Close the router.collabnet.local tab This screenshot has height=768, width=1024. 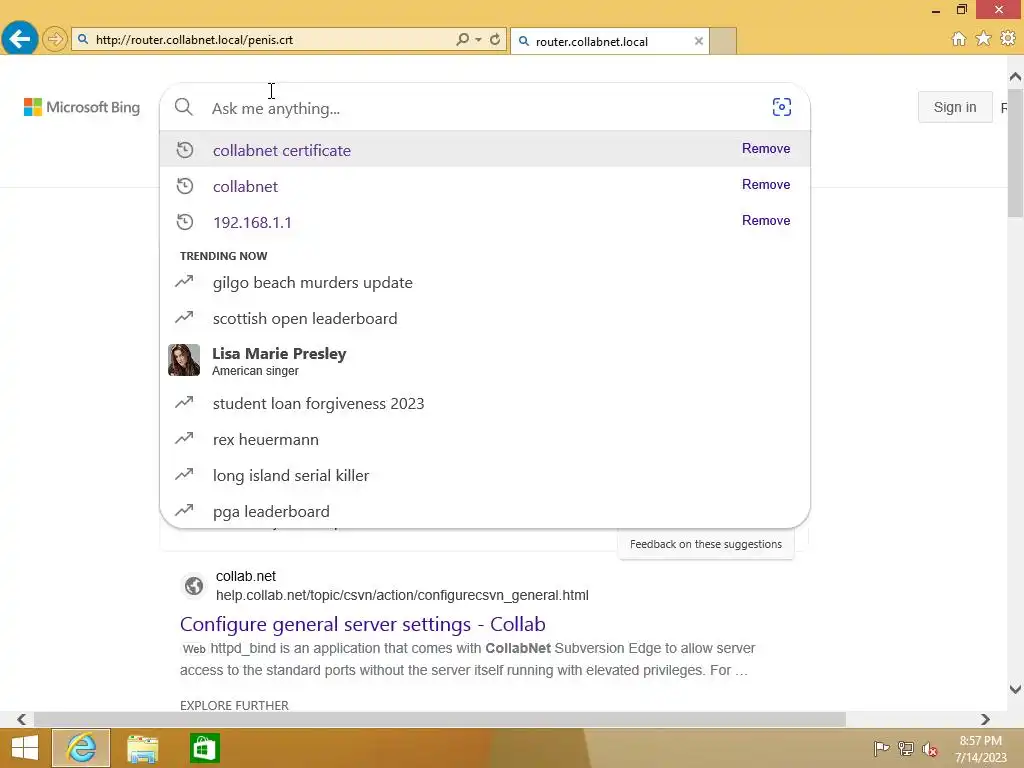[x=699, y=41]
